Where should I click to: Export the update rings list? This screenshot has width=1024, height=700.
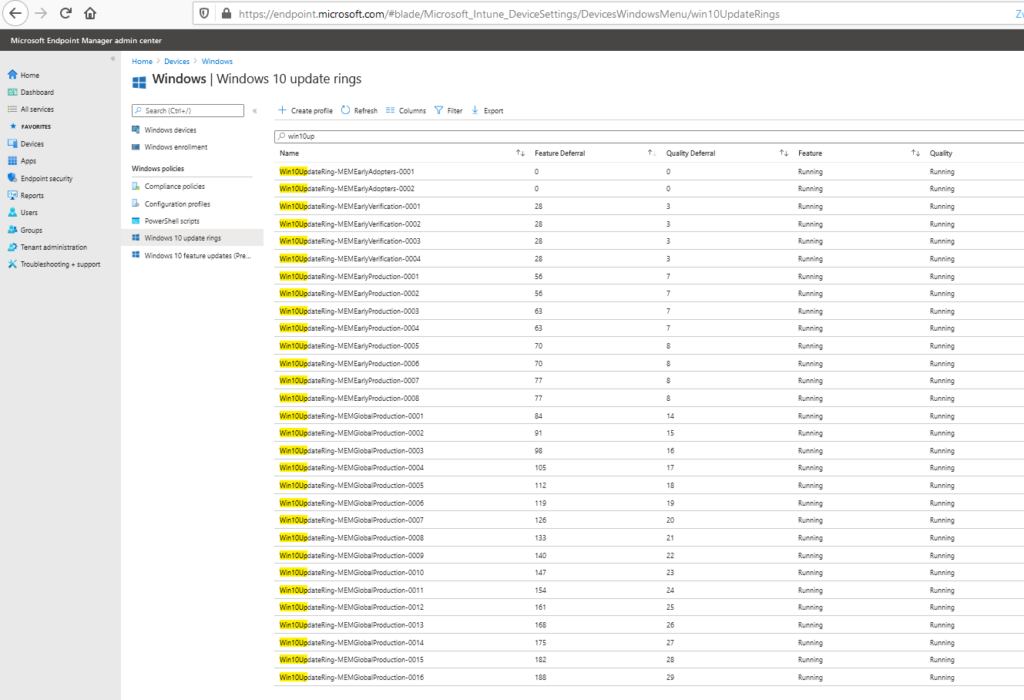pos(487,110)
